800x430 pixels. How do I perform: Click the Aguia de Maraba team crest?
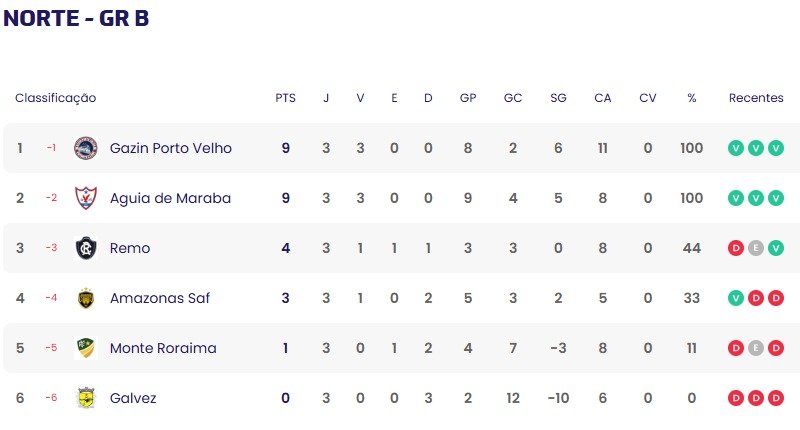point(86,198)
